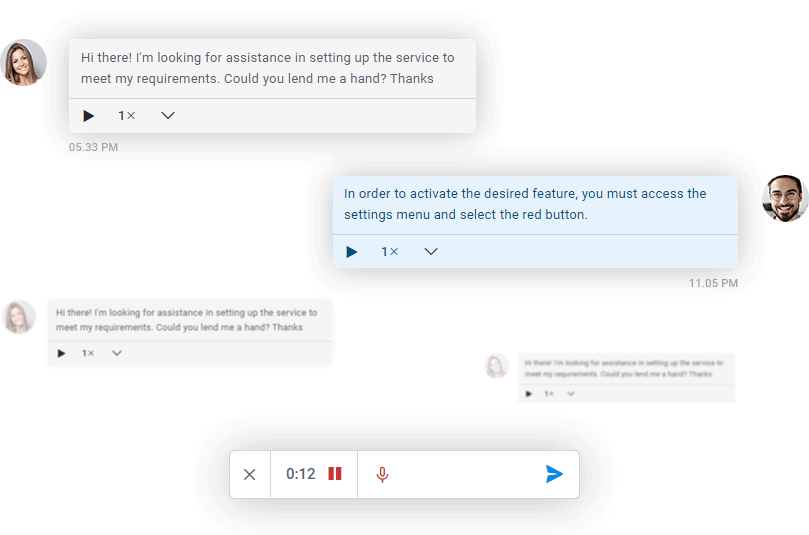
Task: Click the woman's avatar beside the medium message
Action: [x=19, y=317]
